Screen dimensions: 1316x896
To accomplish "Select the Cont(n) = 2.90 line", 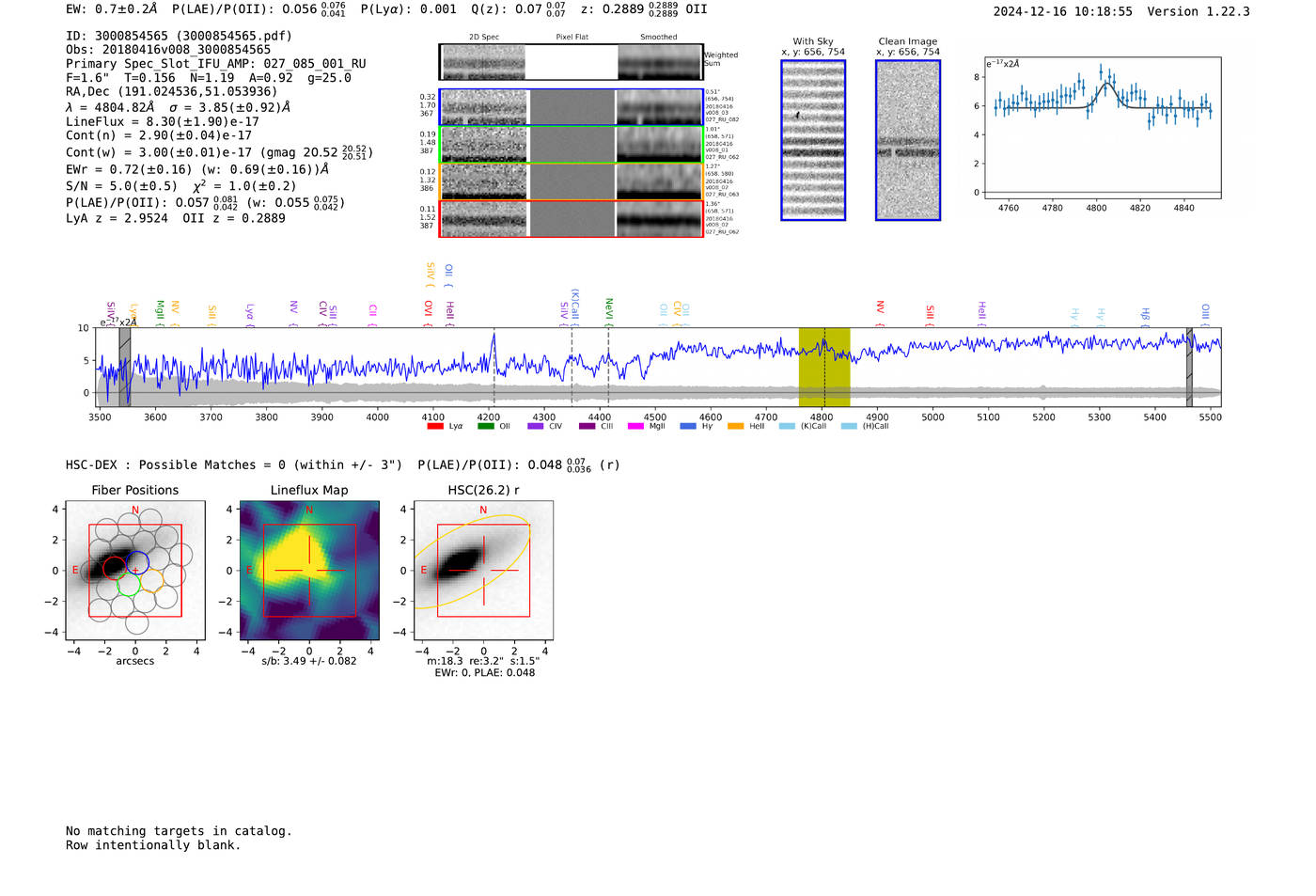I will coord(159,135).
